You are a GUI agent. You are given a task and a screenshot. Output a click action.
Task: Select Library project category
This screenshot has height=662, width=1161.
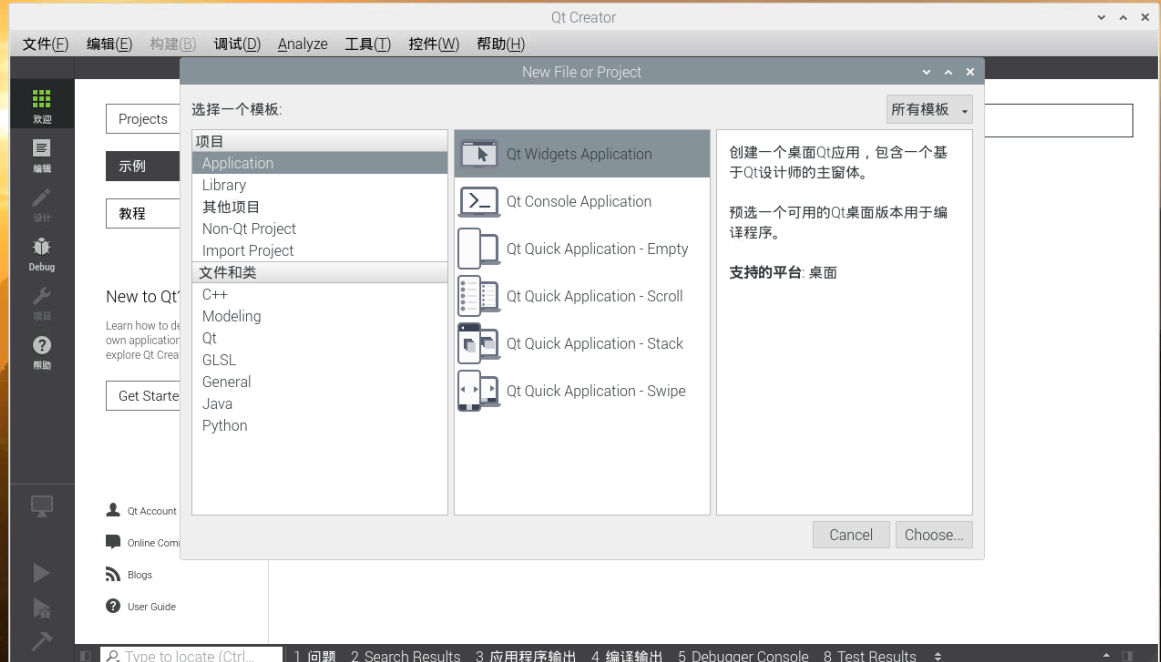click(x=320, y=185)
